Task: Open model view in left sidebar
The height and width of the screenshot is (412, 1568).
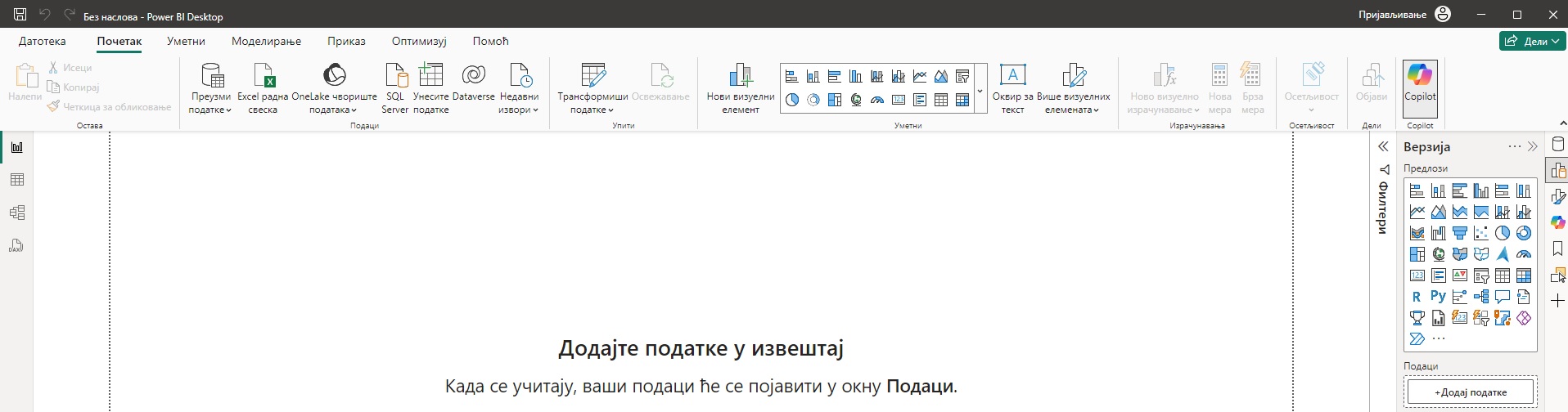Action: [17, 213]
